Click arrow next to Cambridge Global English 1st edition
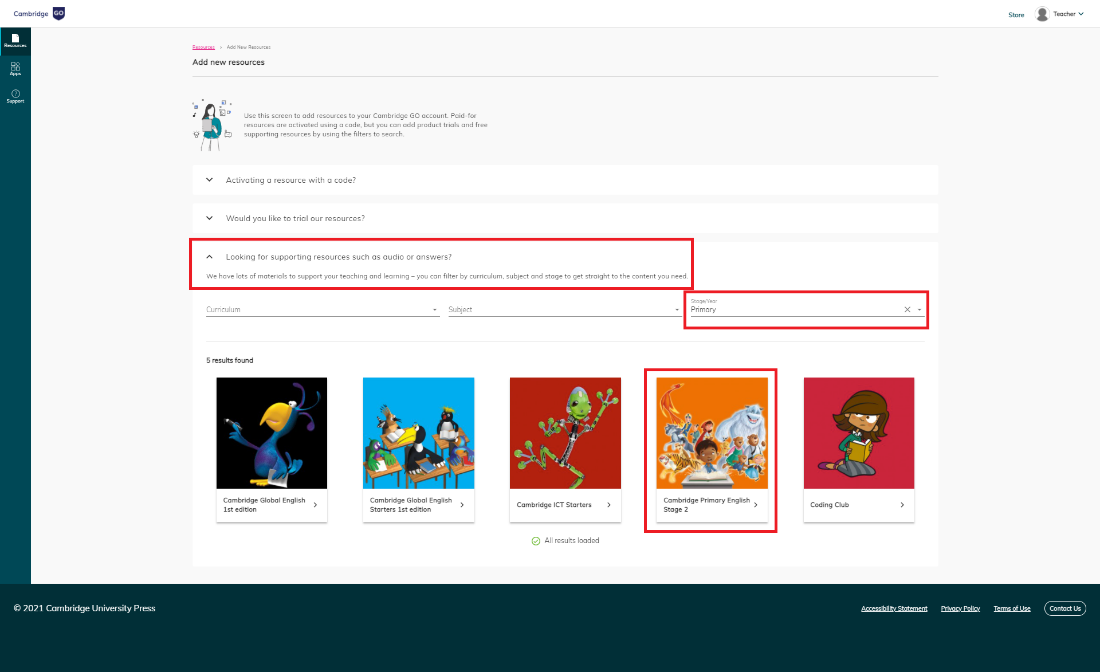Image resolution: width=1100 pixels, height=672 pixels. point(315,505)
